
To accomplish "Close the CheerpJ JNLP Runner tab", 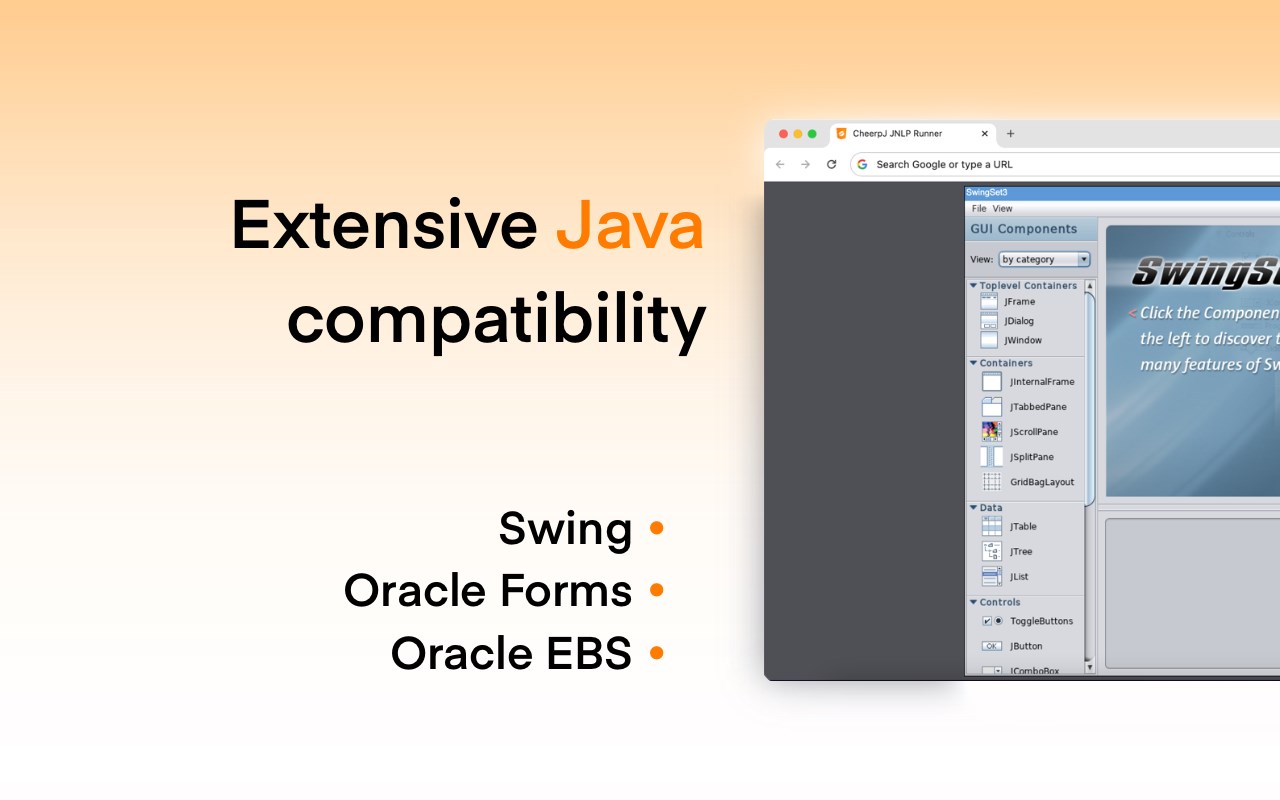I will [984, 134].
